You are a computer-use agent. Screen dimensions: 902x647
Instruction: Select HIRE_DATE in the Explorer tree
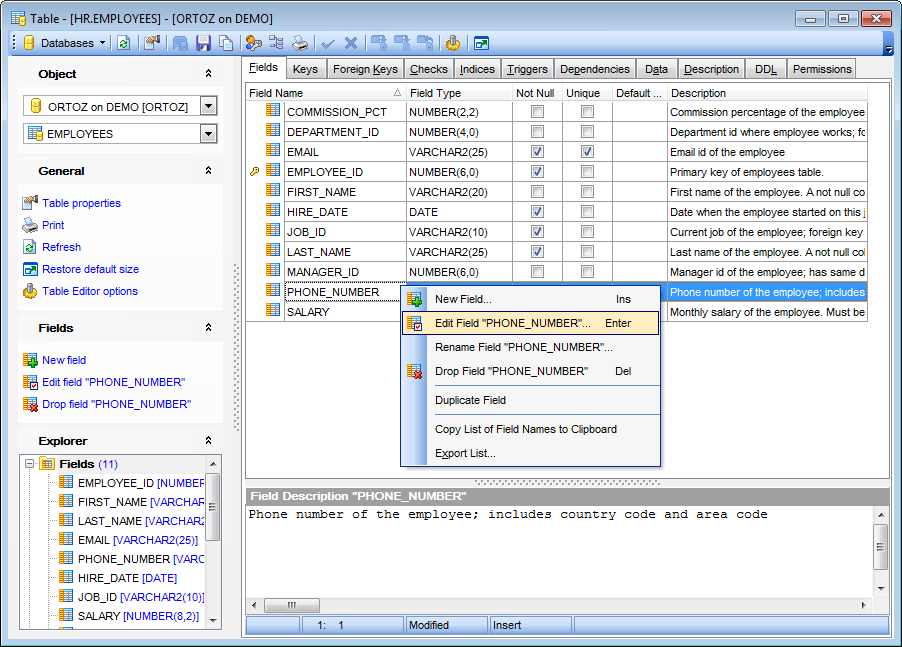109,578
